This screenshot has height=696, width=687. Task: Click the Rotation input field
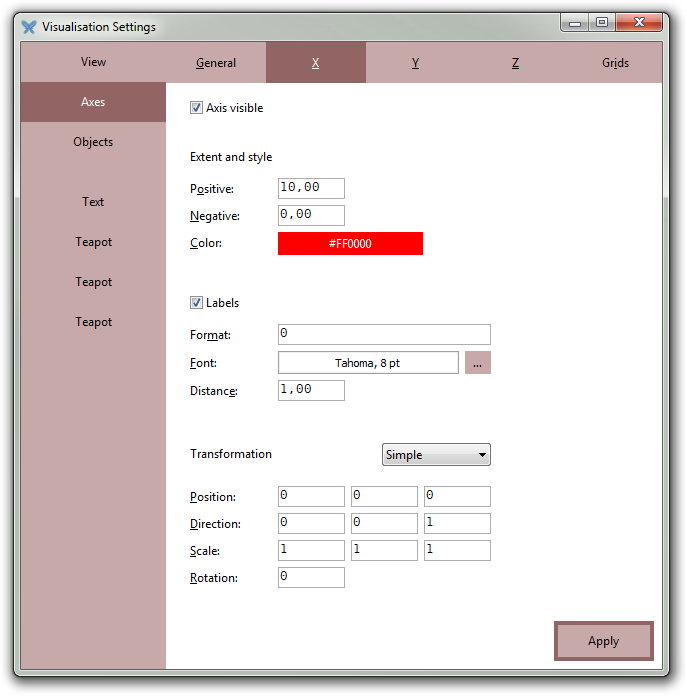coord(311,577)
